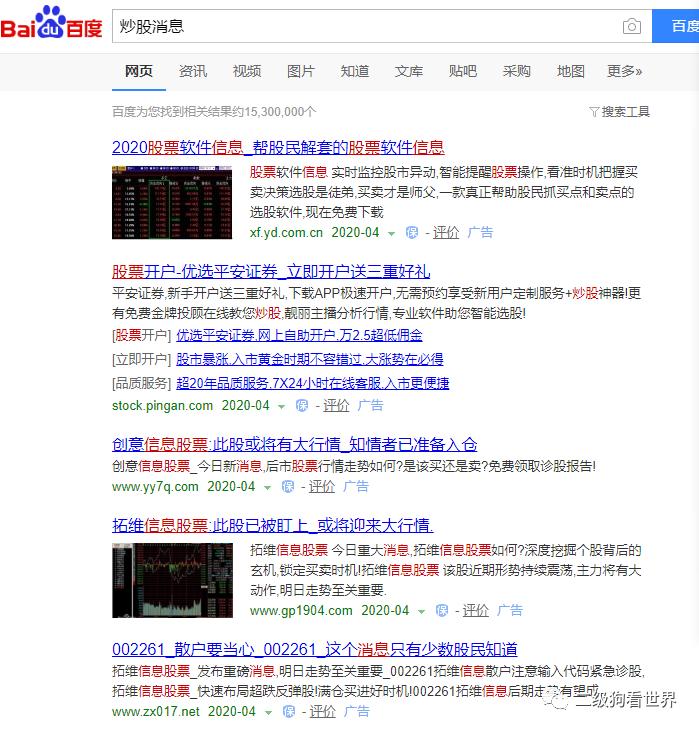Click 广告 label on www.yy7q.com result
This screenshot has width=699, height=730.
click(x=356, y=487)
